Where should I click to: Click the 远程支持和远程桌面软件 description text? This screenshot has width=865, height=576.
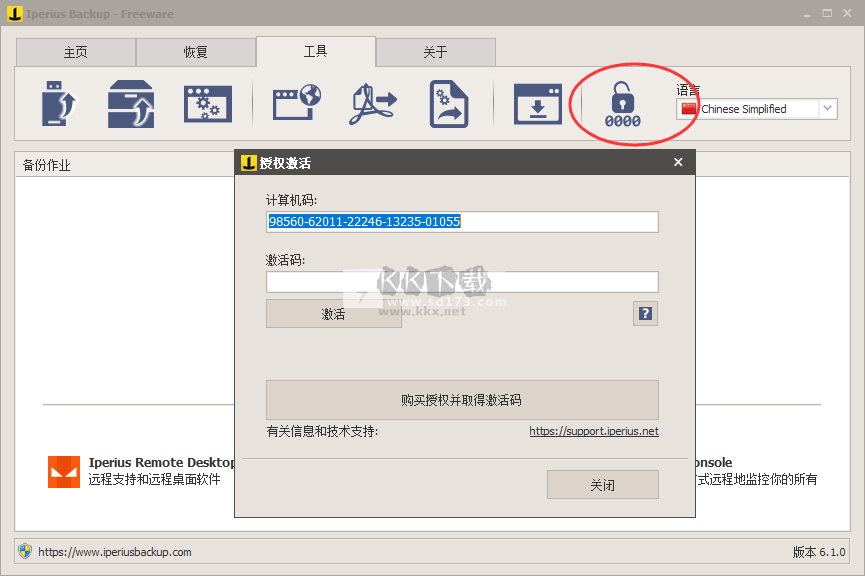point(154,479)
